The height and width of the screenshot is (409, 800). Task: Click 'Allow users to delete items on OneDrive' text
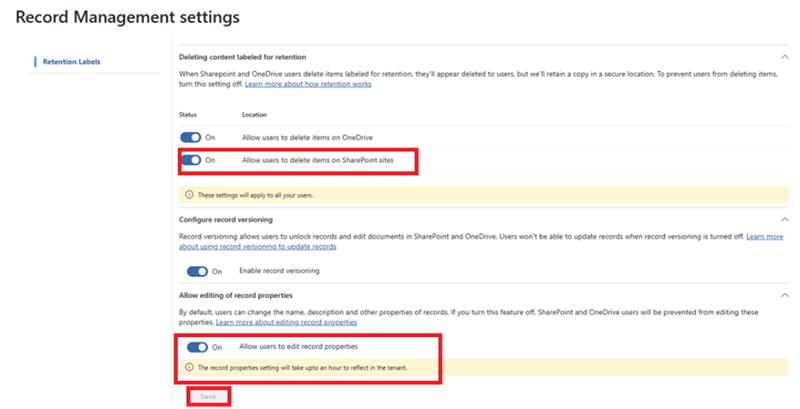tap(307, 138)
